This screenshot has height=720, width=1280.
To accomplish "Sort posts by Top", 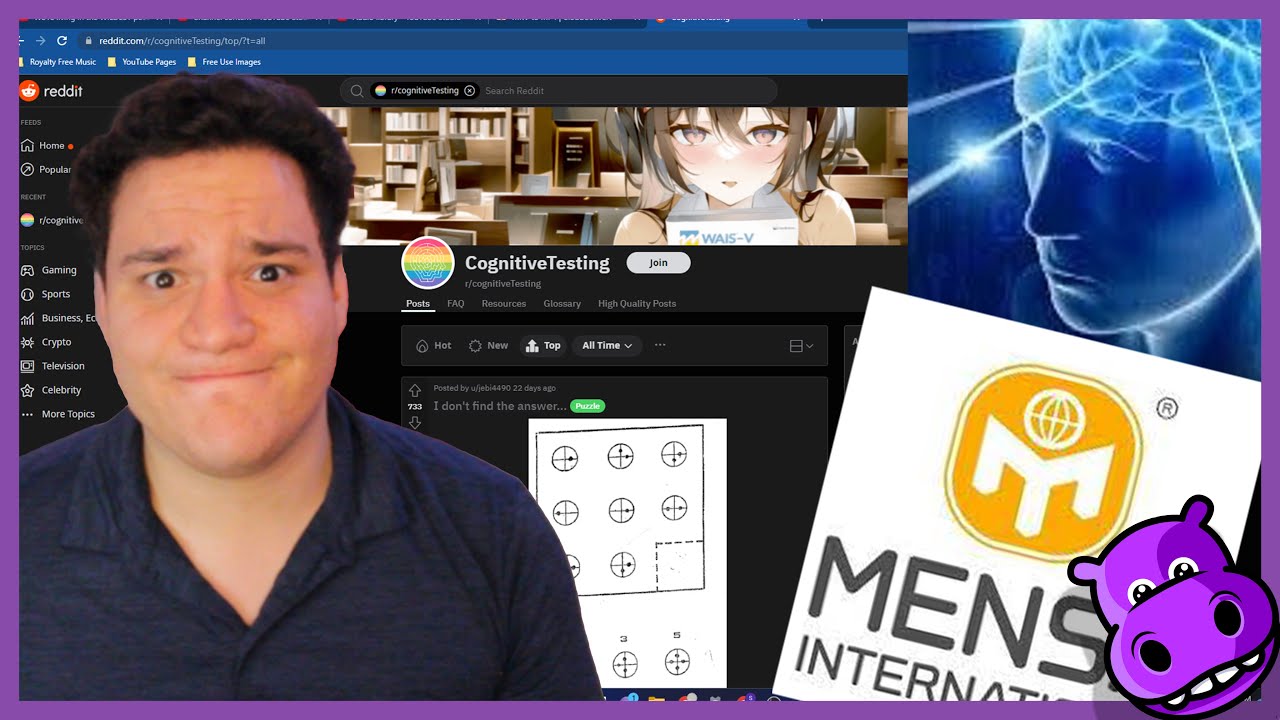I will click(x=543, y=345).
